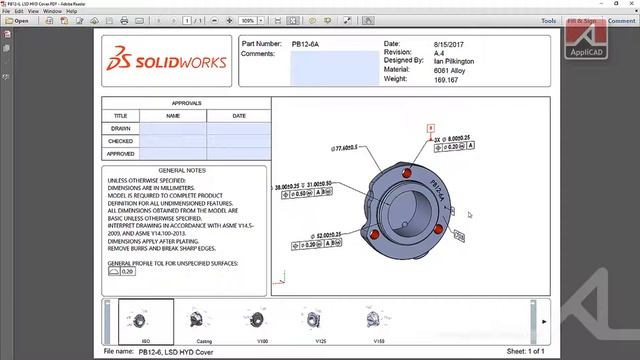This screenshot has width=640, height=360.
Task: Click the Fit Width scrolling mode icon
Action: click(278, 20)
